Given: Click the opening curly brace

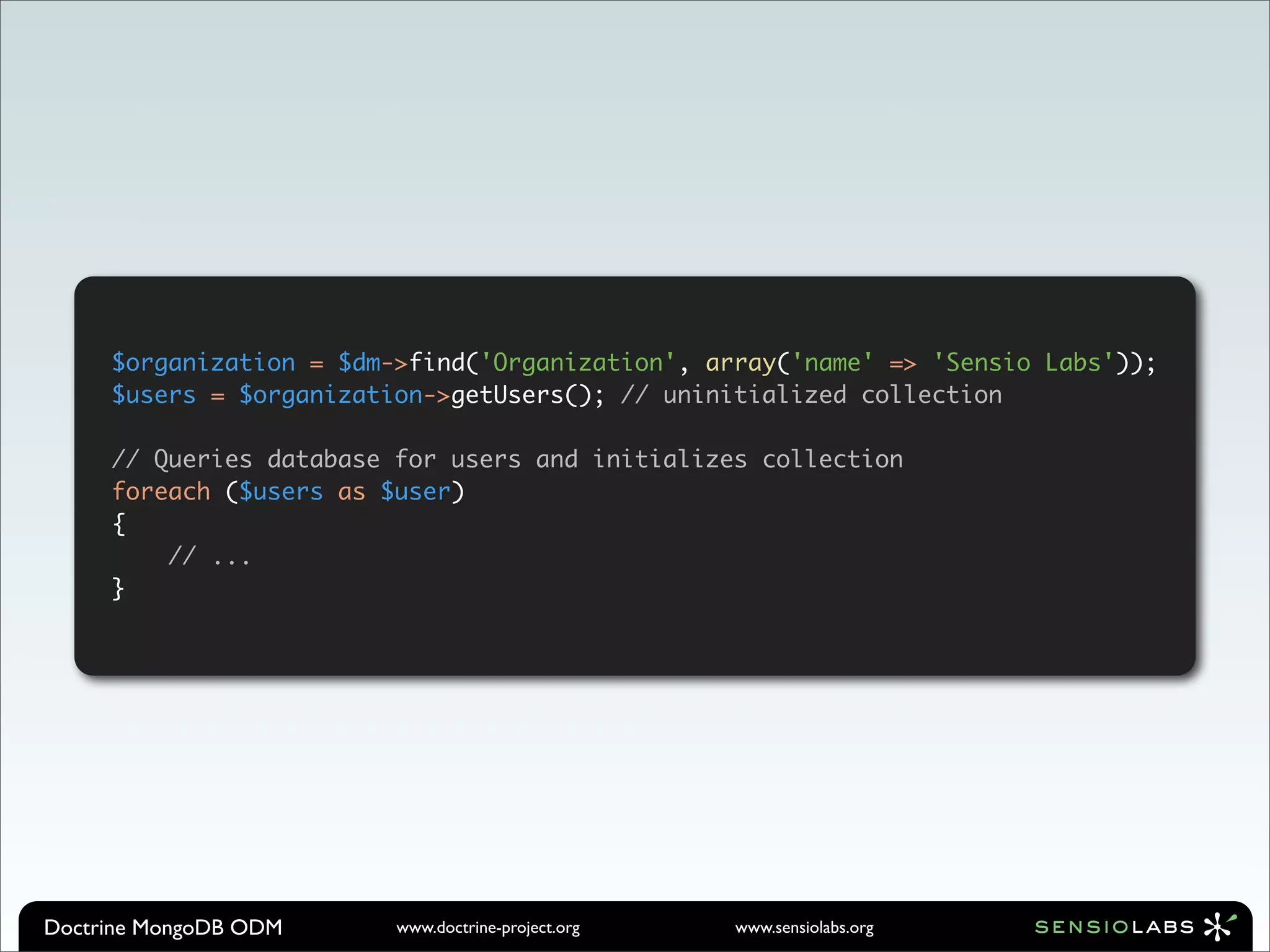Looking at the screenshot, I should [x=119, y=524].
